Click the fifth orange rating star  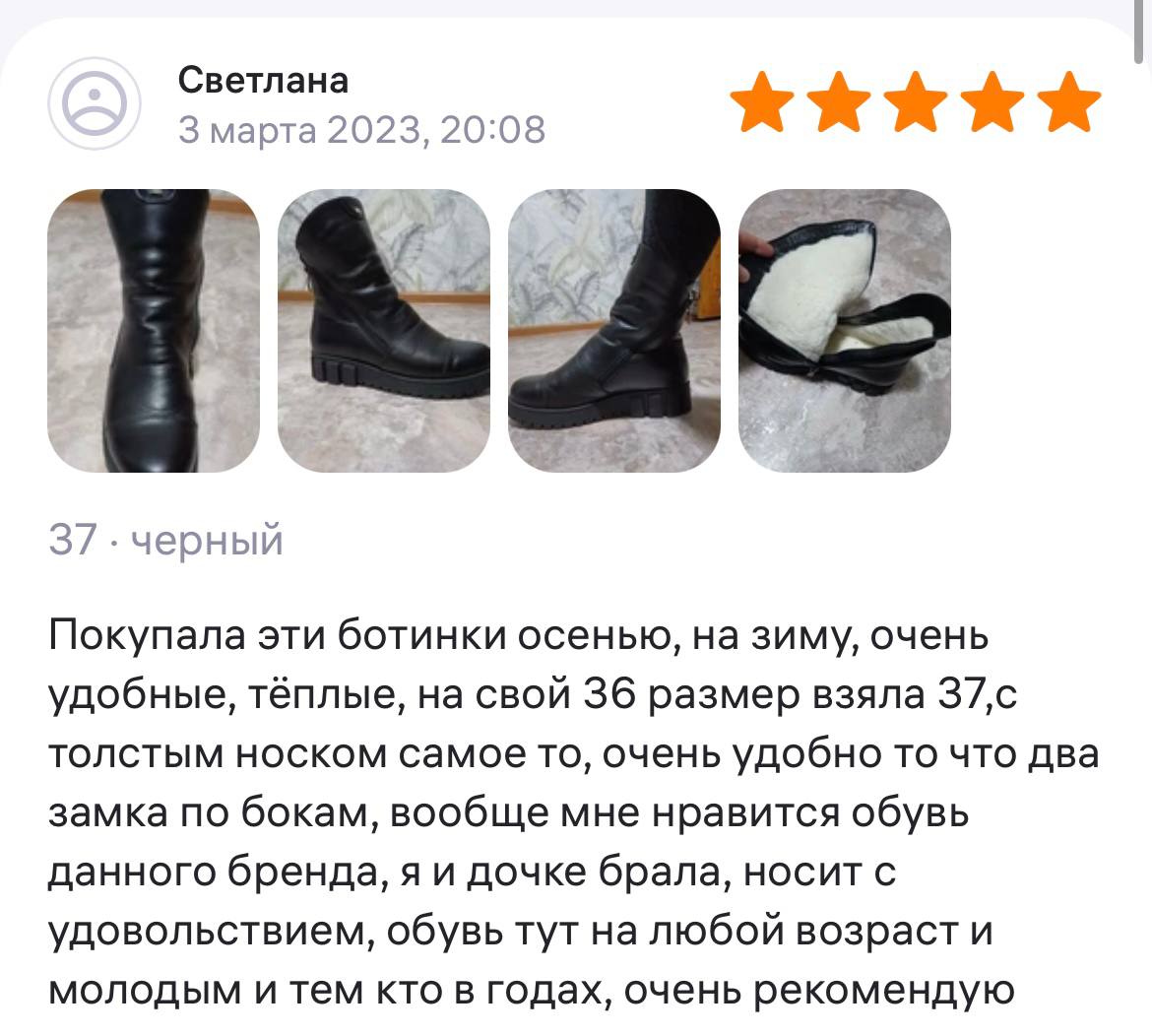(1068, 101)
